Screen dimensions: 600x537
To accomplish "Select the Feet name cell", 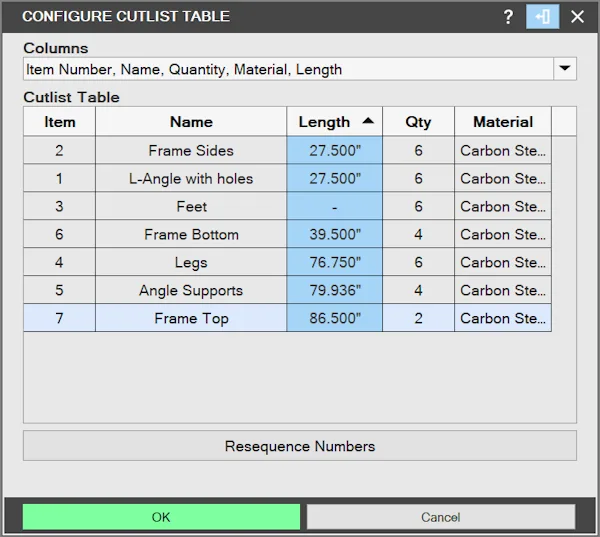I will coord(191,206).
